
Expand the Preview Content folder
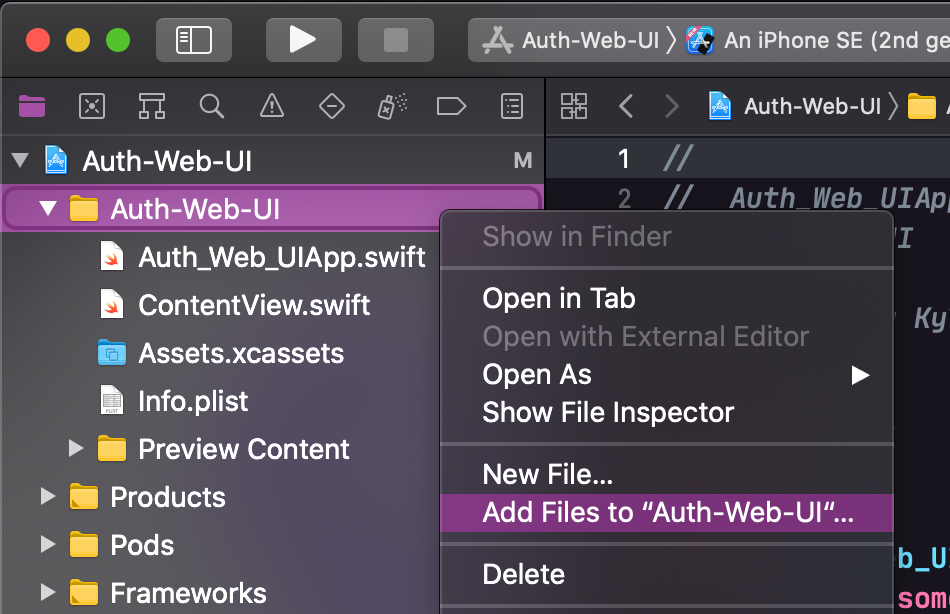tap(76, 449)
